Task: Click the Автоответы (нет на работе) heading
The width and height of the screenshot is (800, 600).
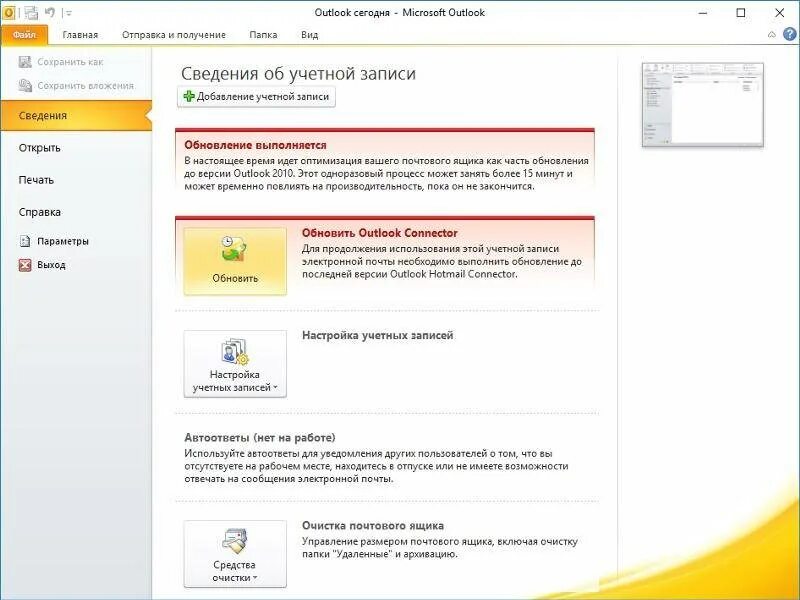Action: 260,438
